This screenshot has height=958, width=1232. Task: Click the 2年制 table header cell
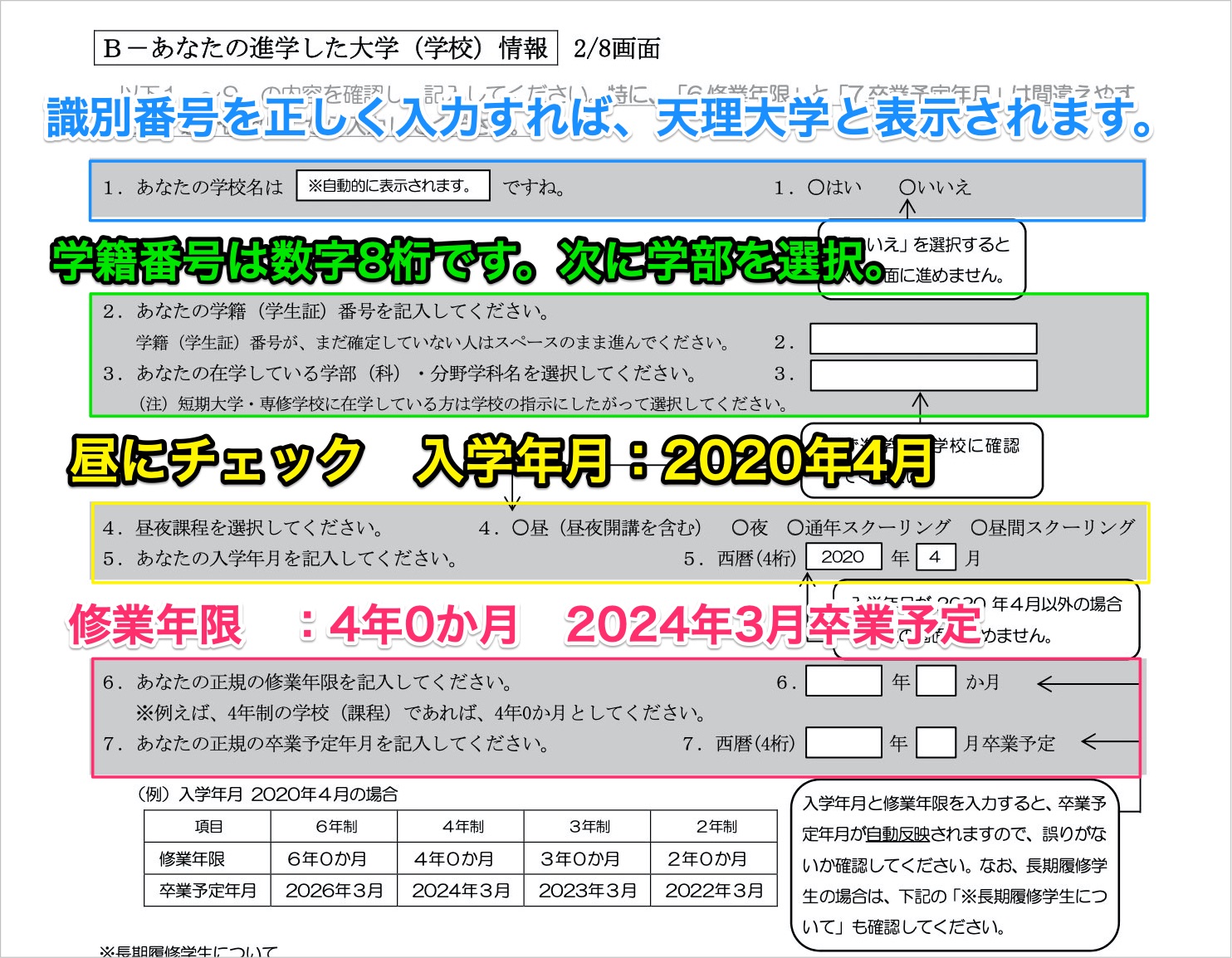[x=714, y=827]
